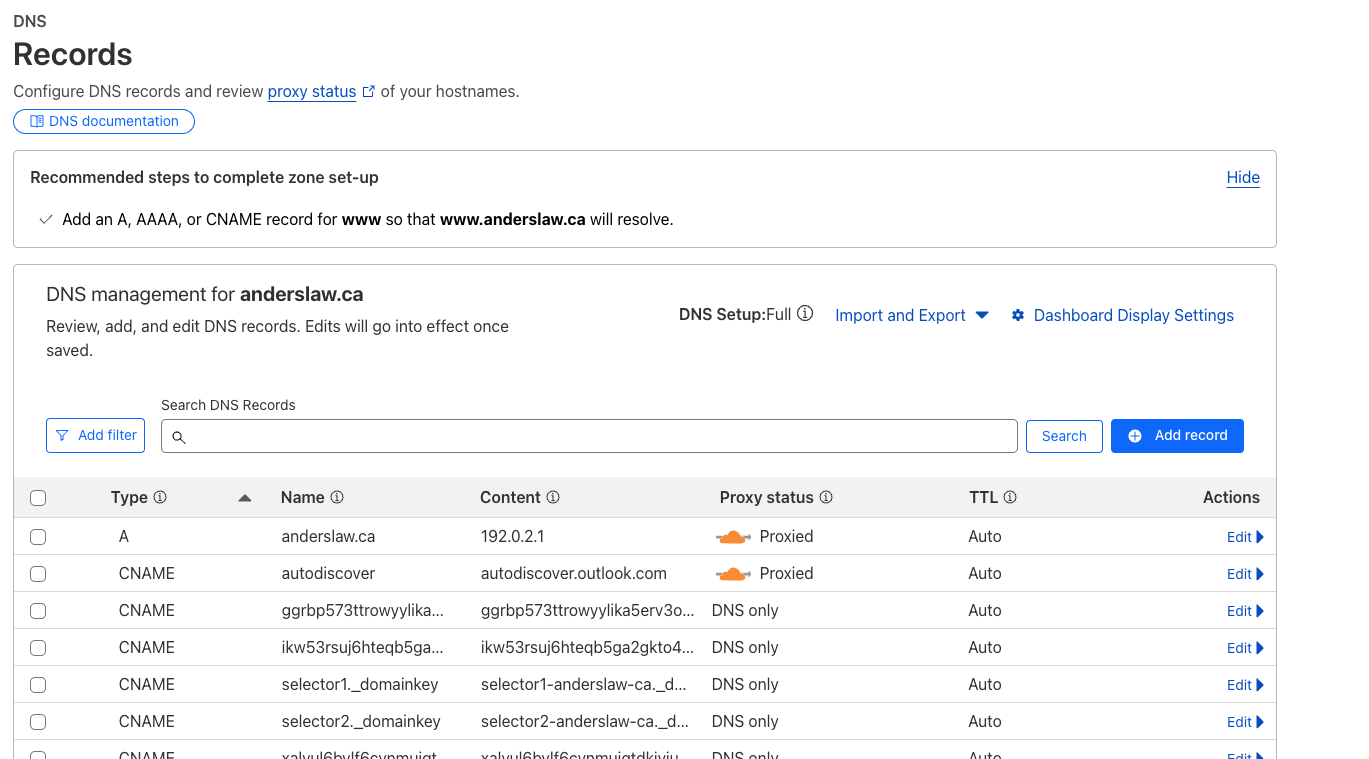
Task: Expand Edit for the autodiscover record
Action: tap(1245, 574)
